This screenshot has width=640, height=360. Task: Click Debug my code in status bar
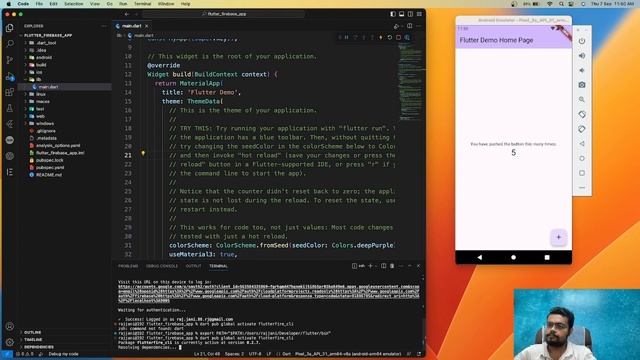pos(63,354)
